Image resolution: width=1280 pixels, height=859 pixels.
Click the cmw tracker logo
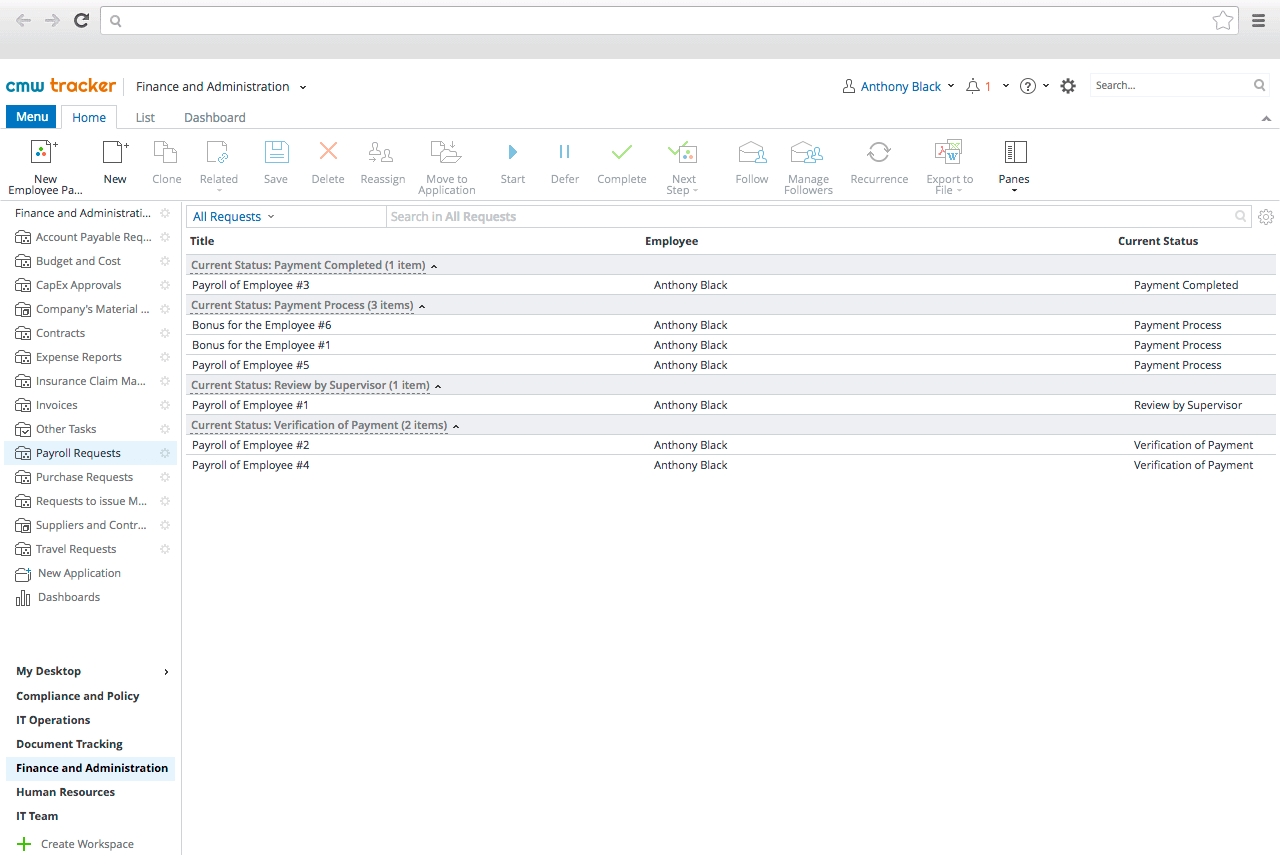(x=61, y=86)
